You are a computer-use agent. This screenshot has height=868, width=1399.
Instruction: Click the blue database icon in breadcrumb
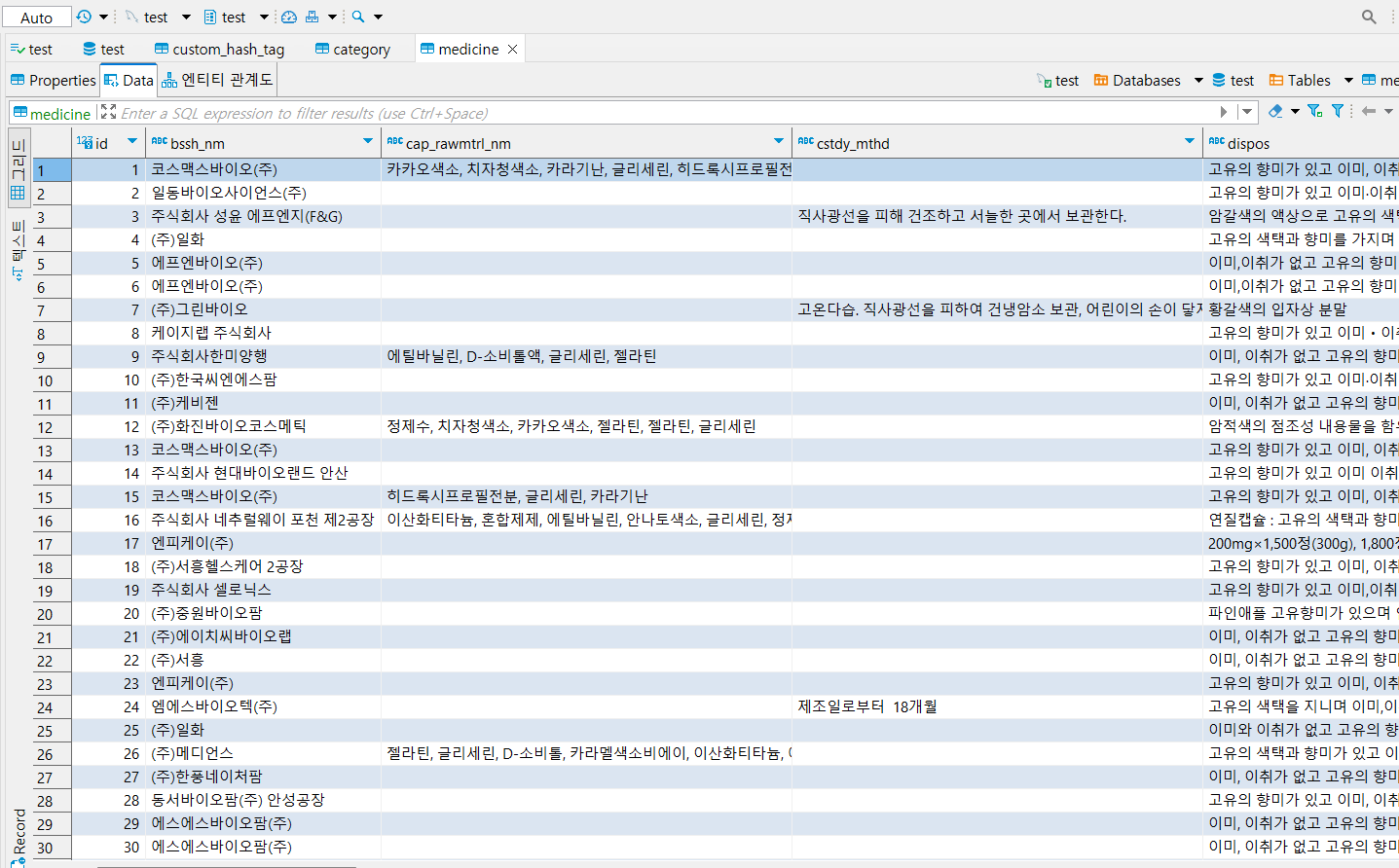1219,80
